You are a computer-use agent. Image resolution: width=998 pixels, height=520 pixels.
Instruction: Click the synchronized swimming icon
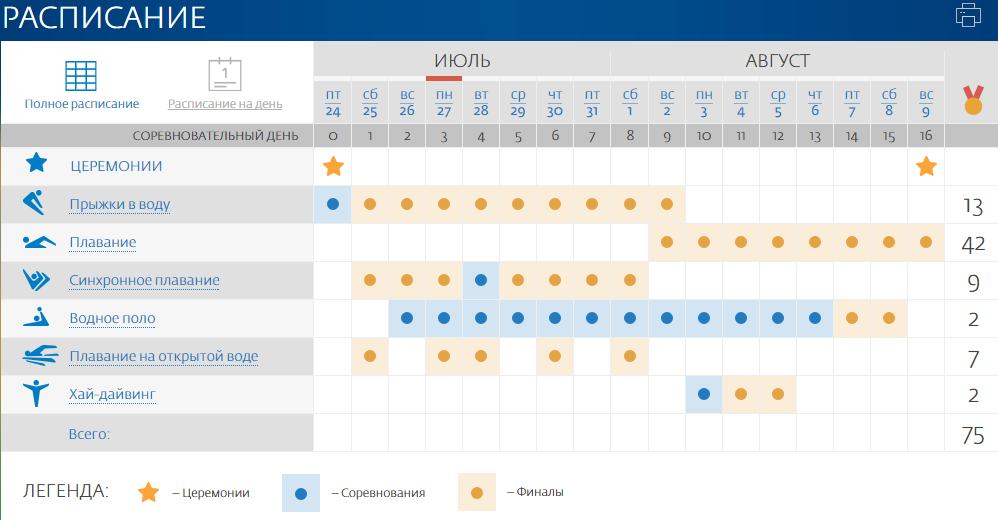point(36,279)
